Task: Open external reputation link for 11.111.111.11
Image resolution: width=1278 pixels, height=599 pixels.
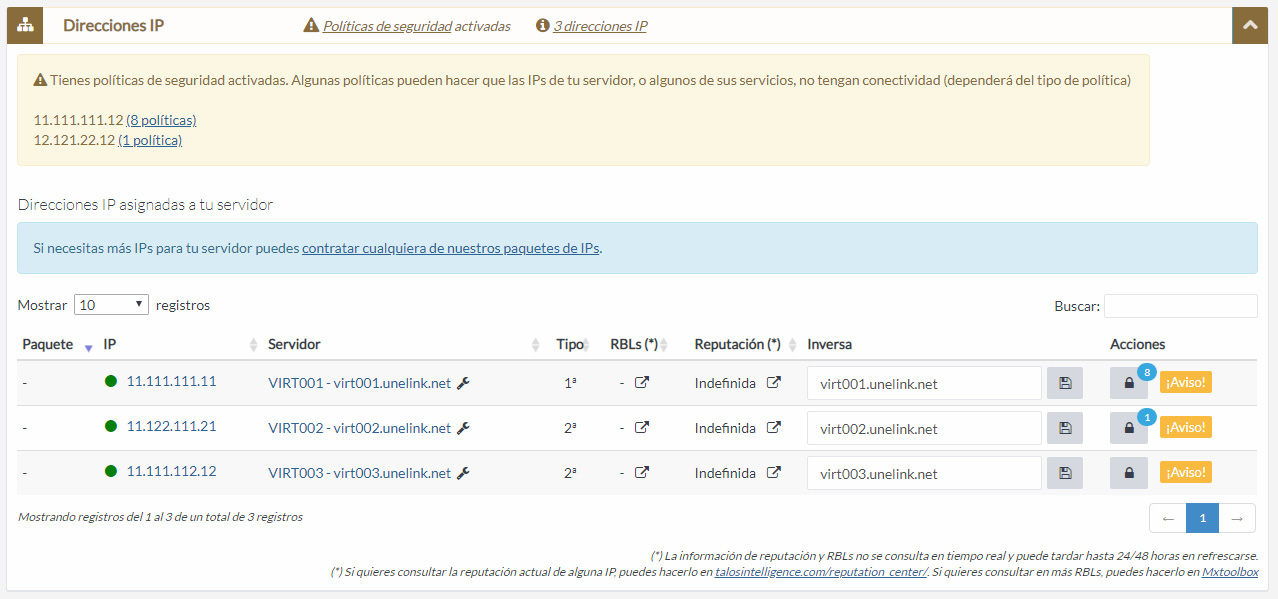Action: click(773, 383)
